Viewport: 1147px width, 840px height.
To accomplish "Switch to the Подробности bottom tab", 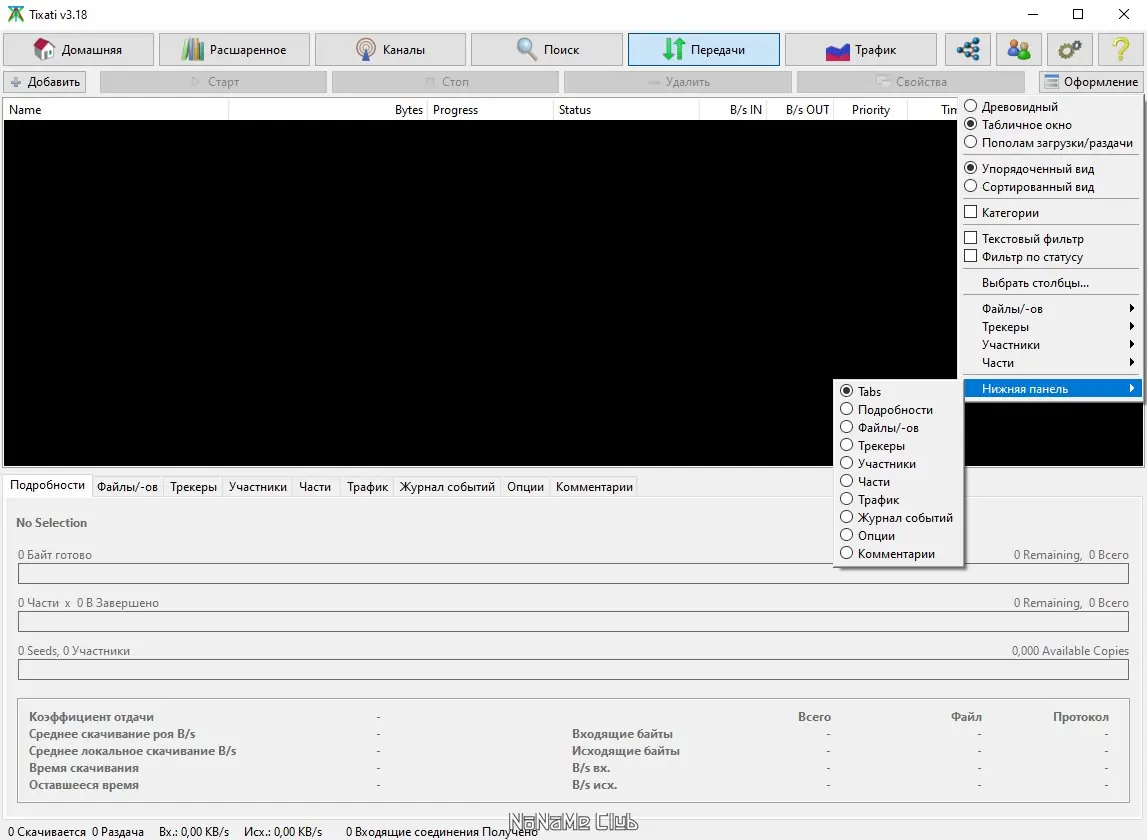I will tap(48, 485).
